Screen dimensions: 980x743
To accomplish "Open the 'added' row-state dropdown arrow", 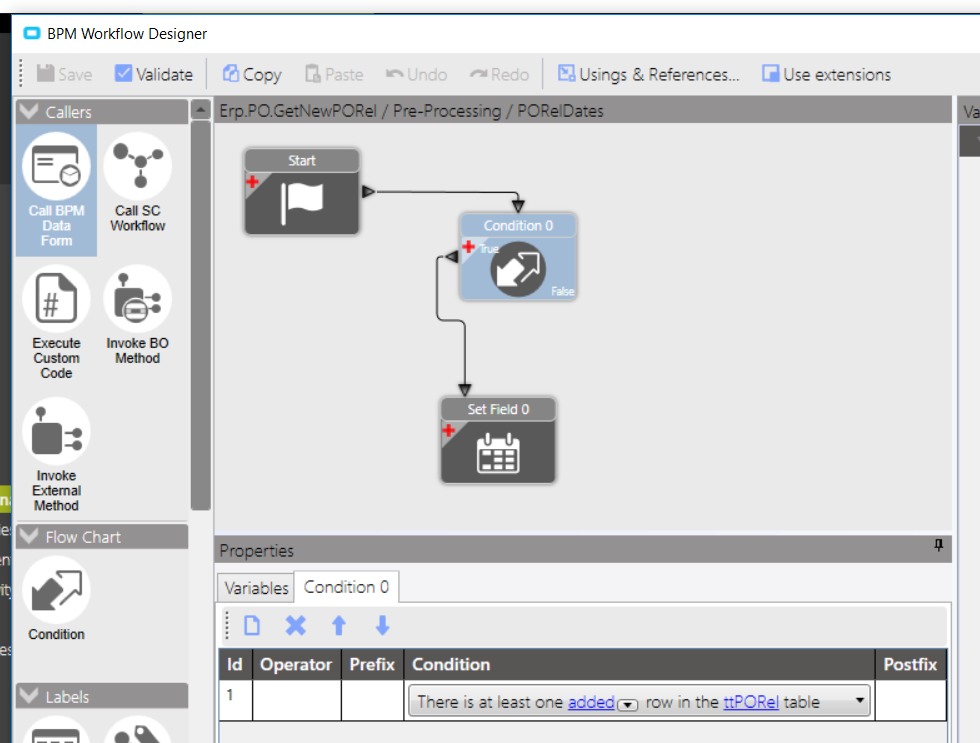I will pyautogui.click(x=628, y=705).
